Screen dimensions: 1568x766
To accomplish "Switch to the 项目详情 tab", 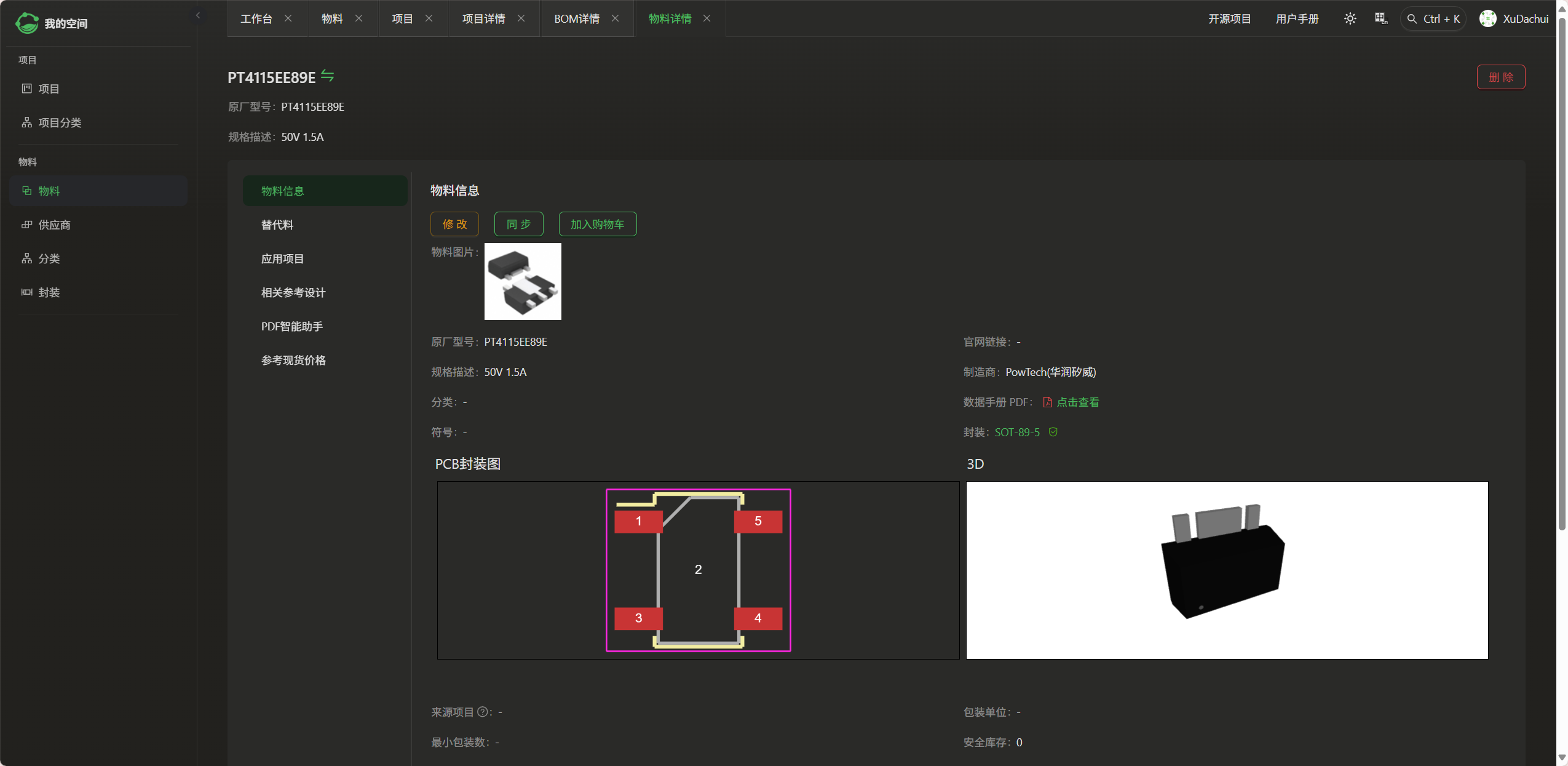I will click(x=483, y=18).
